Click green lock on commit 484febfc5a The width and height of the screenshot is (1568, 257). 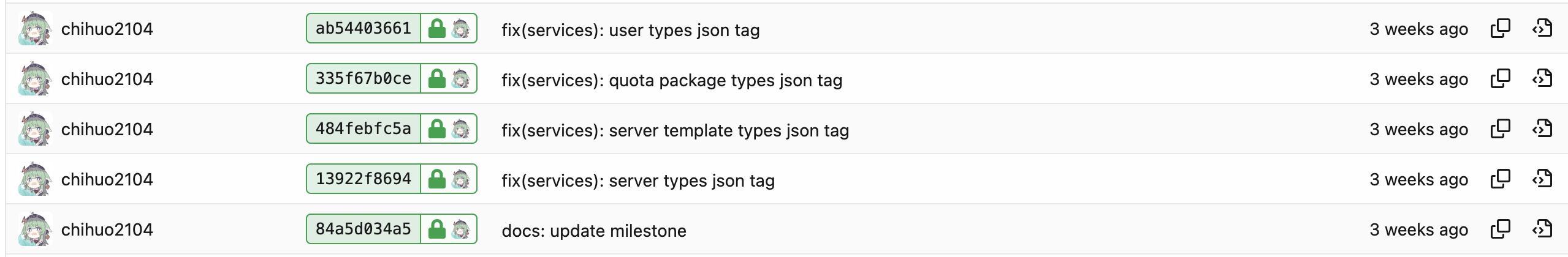click(437, 128)
